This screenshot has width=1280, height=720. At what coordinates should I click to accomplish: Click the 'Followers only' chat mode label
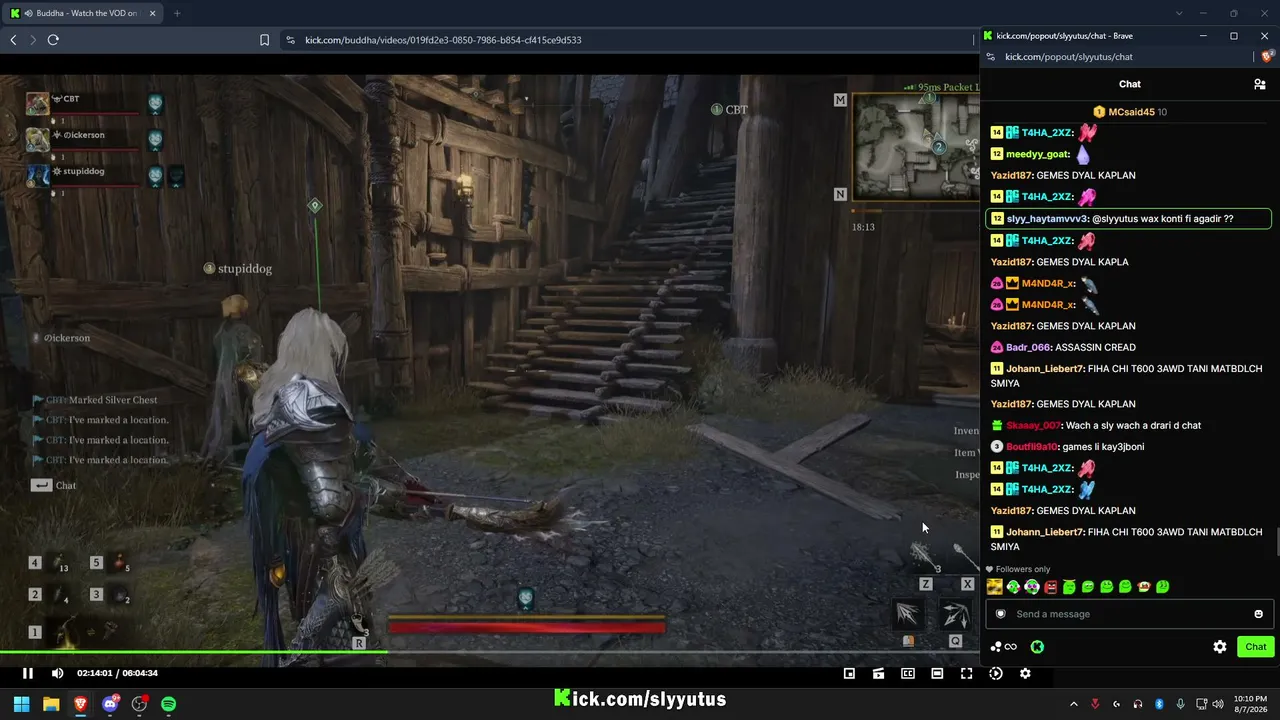[1023, 570]
